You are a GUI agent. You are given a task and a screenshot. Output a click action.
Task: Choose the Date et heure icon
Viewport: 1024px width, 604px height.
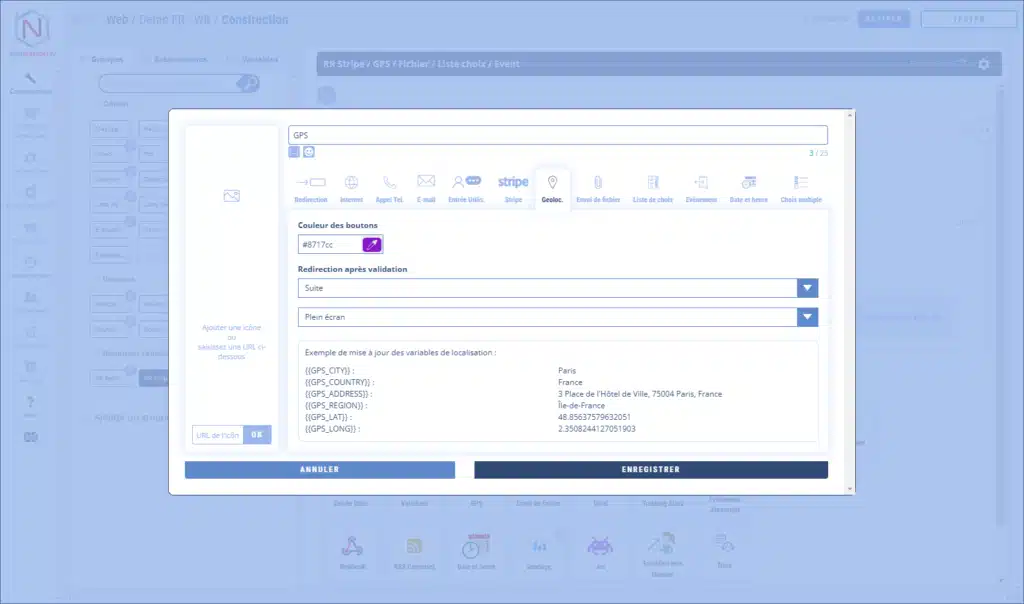point(748,186)
